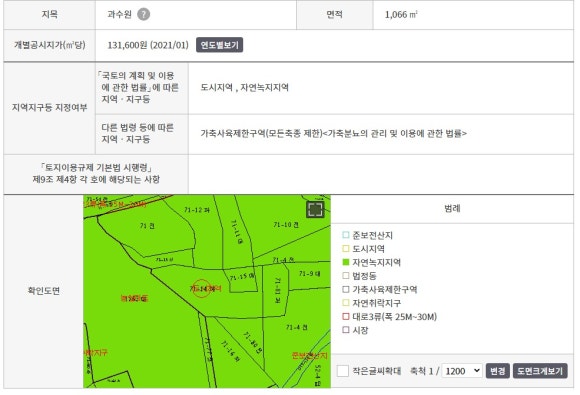580x395 pixels.
Task: Toggle the 자연취락지구 legend box
Action: (x=345, y=303)
